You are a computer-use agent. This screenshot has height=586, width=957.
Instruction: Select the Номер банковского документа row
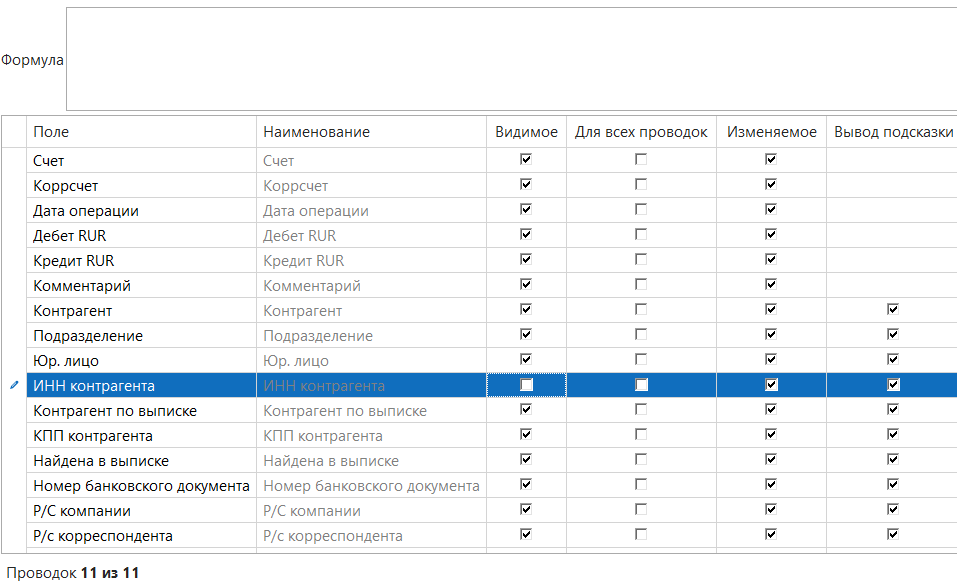click(x=140, y=486)
